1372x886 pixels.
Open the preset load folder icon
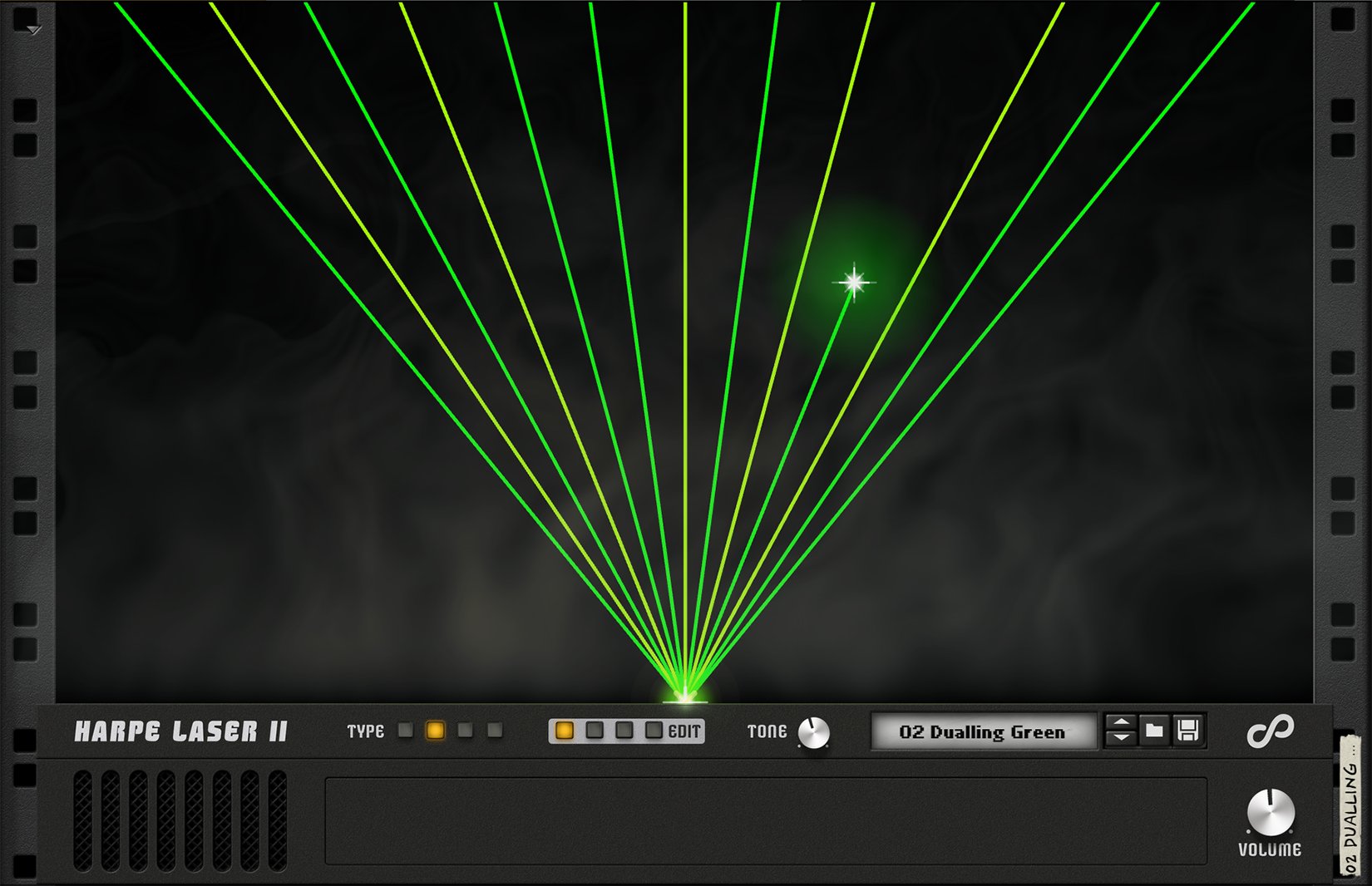1154,731
